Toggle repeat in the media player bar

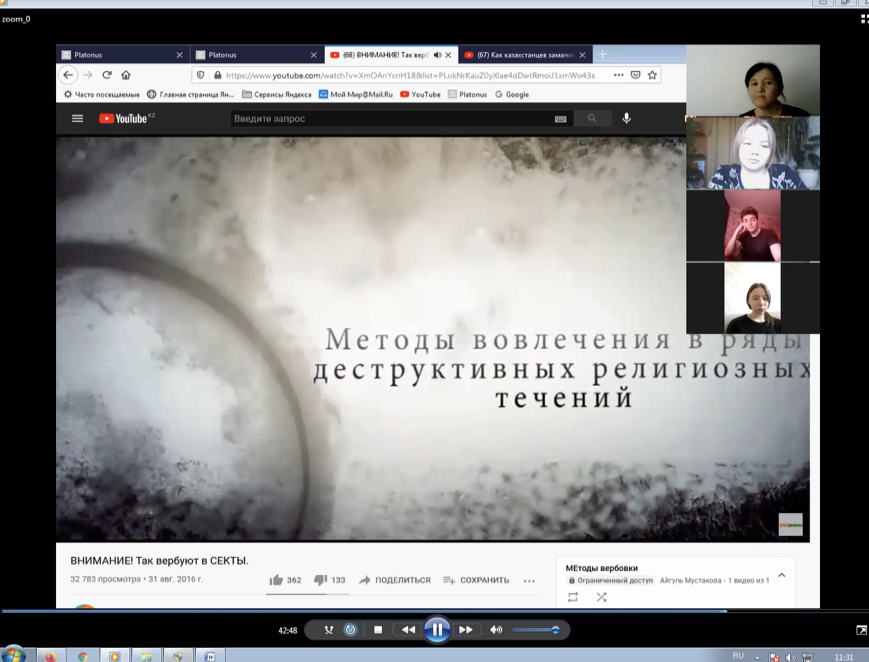[351, 630]
